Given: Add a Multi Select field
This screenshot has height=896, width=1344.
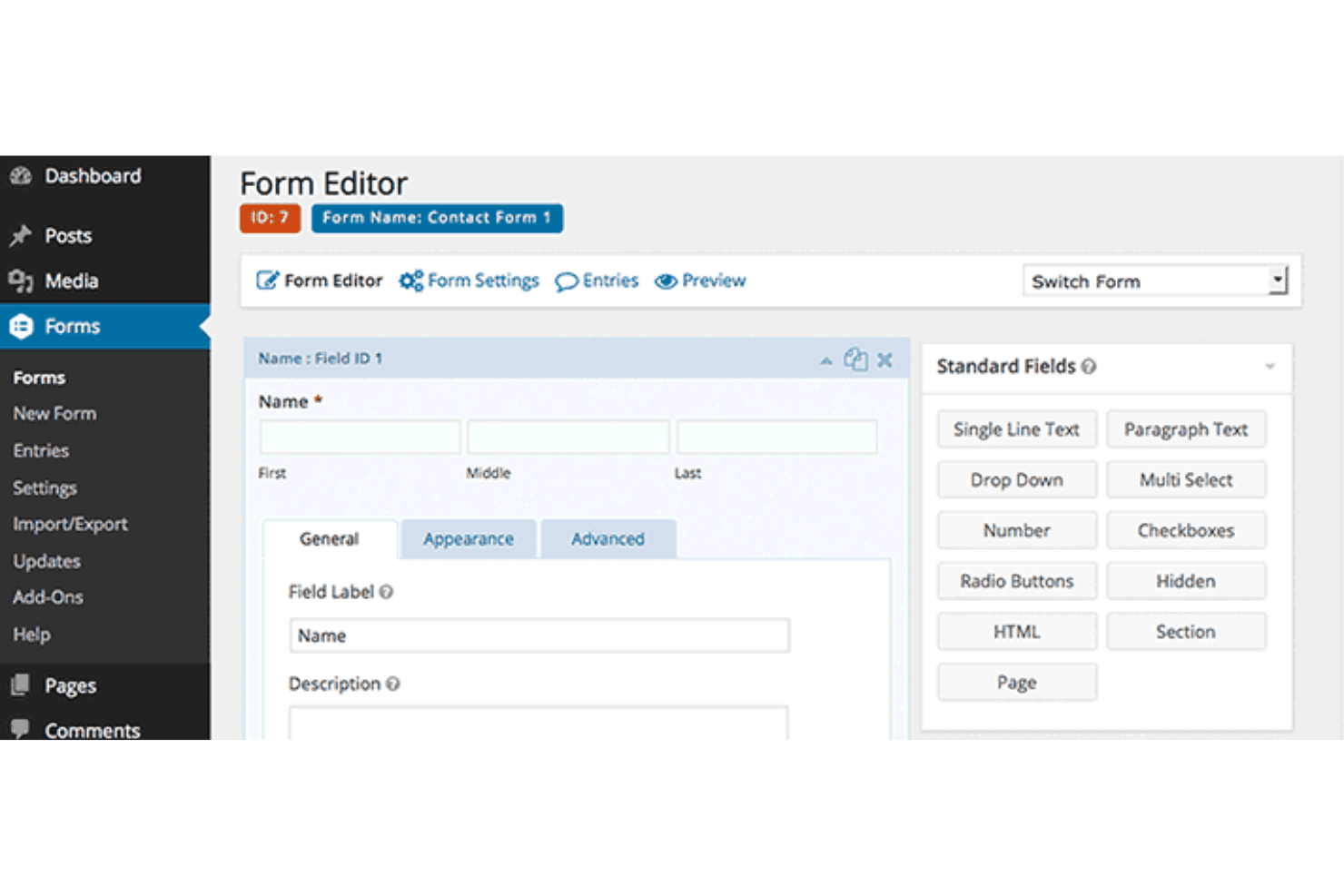Looking at the screenshot, I should coord(1186,480).
